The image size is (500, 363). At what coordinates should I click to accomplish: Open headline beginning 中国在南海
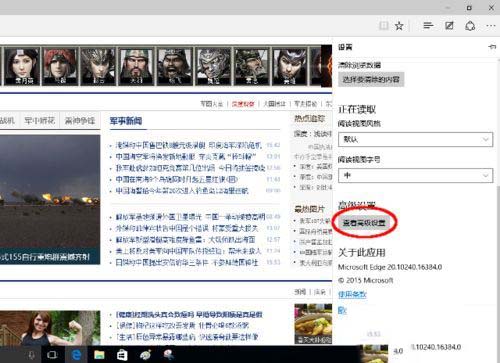[177, 179]
